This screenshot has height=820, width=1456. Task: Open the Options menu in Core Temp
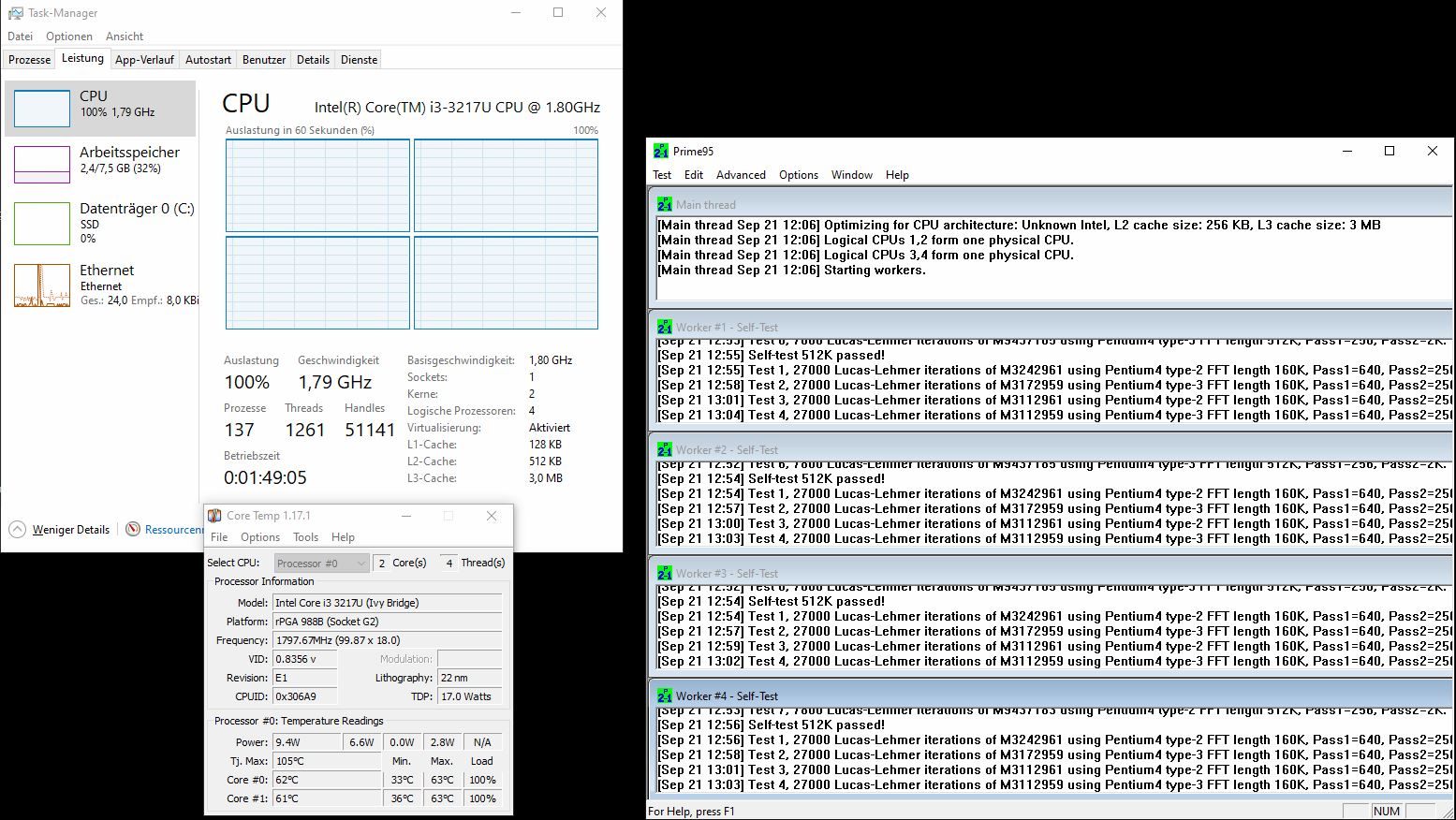click(x=260, y=537)
